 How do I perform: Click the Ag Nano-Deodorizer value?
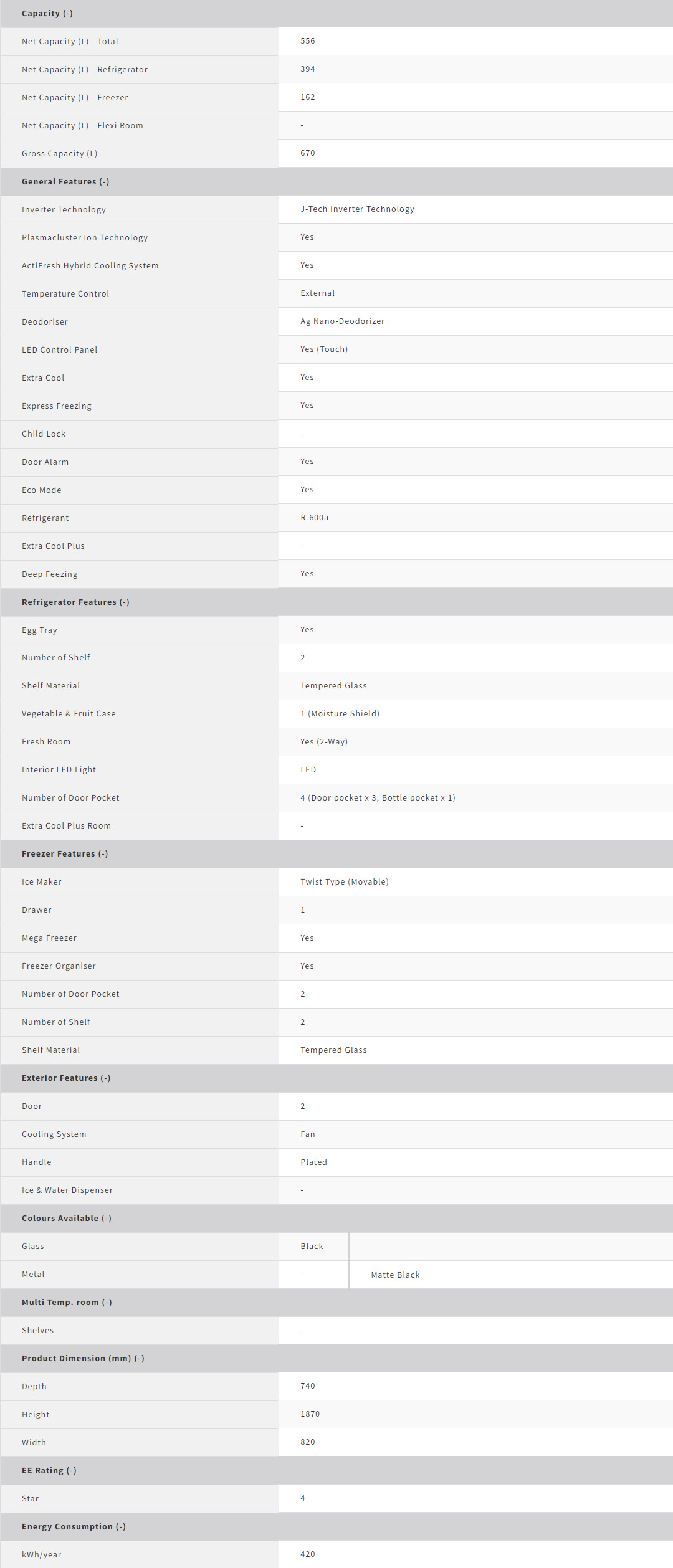click(x=342, y=321)
